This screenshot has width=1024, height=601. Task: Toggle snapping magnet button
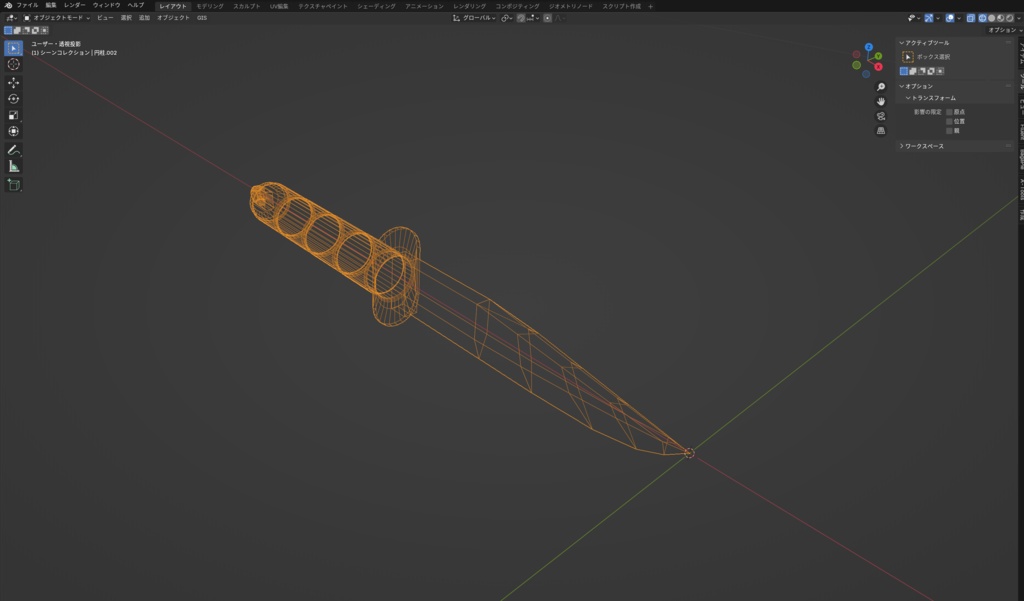[521, 18]
